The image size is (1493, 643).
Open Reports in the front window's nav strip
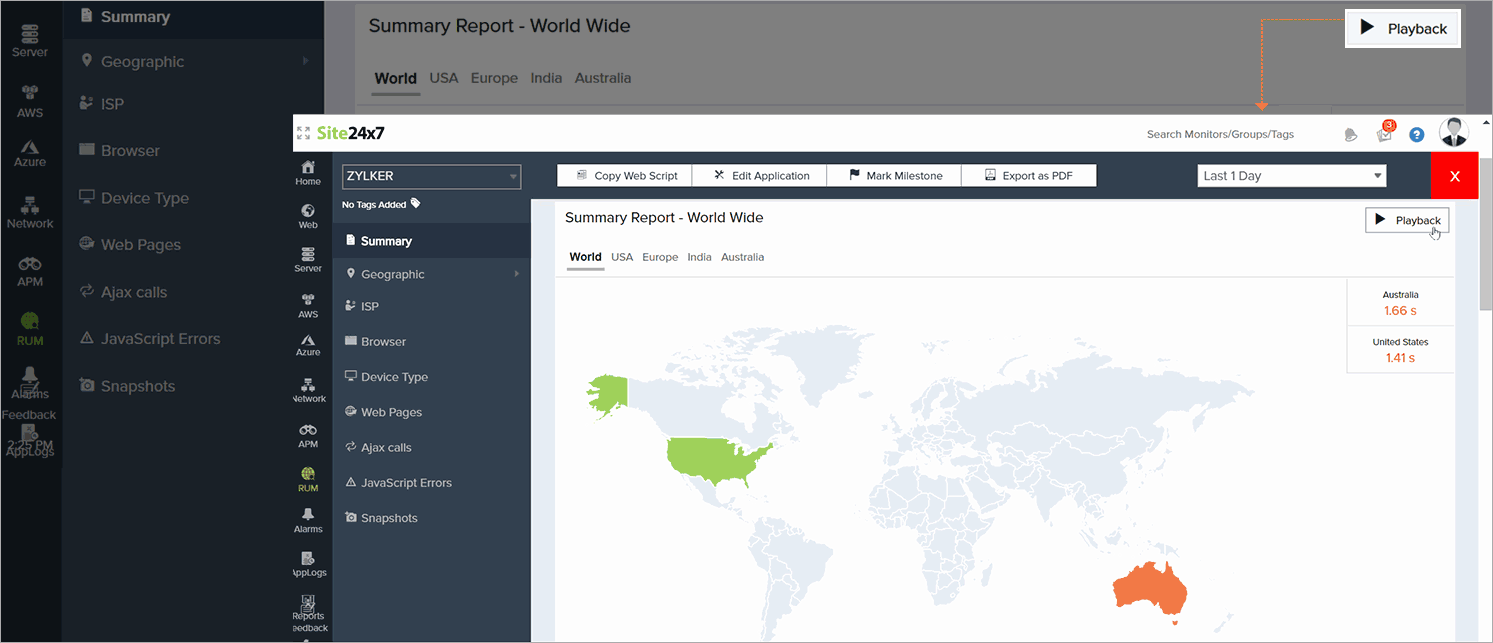click(x=308, y=607)
